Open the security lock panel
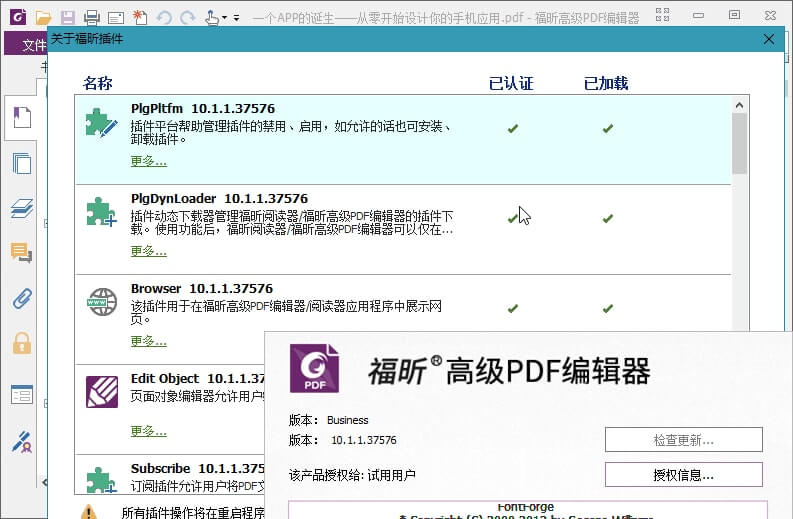The image size is (793, 519). click(x=21, y=344)
